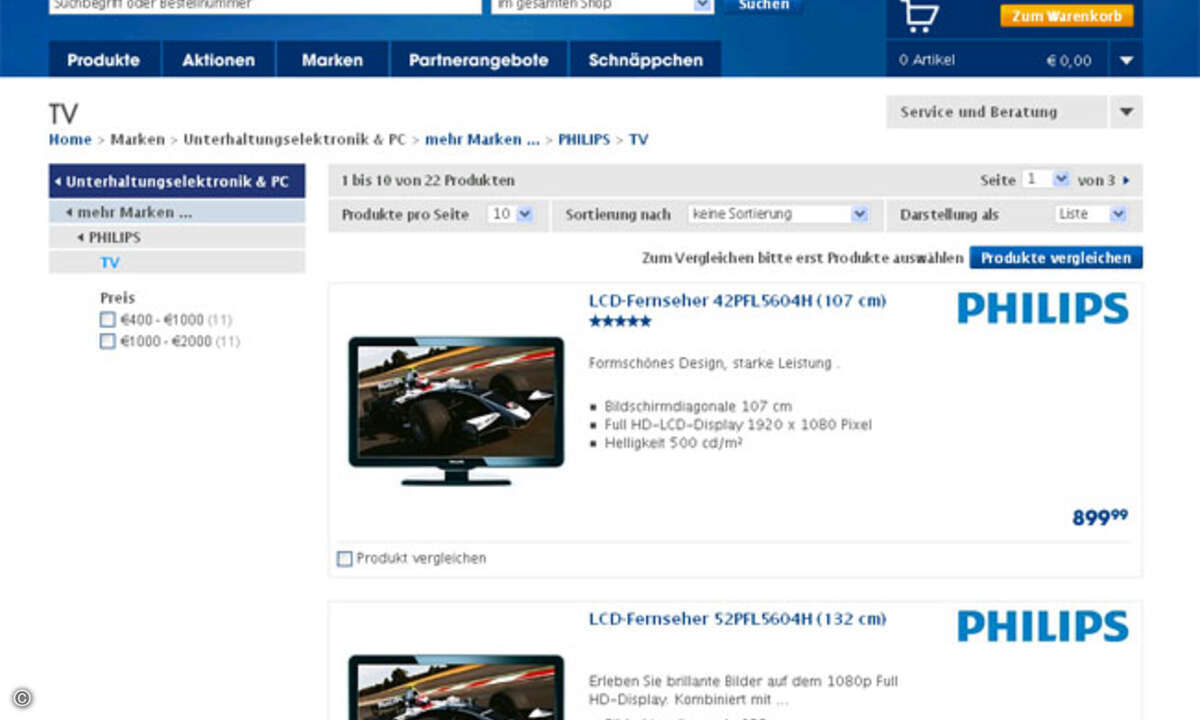The height and width of the screenshot is (720, 1200).
Task: Click the next page arrow beside 'von 3'
Action: point(1126,181)
